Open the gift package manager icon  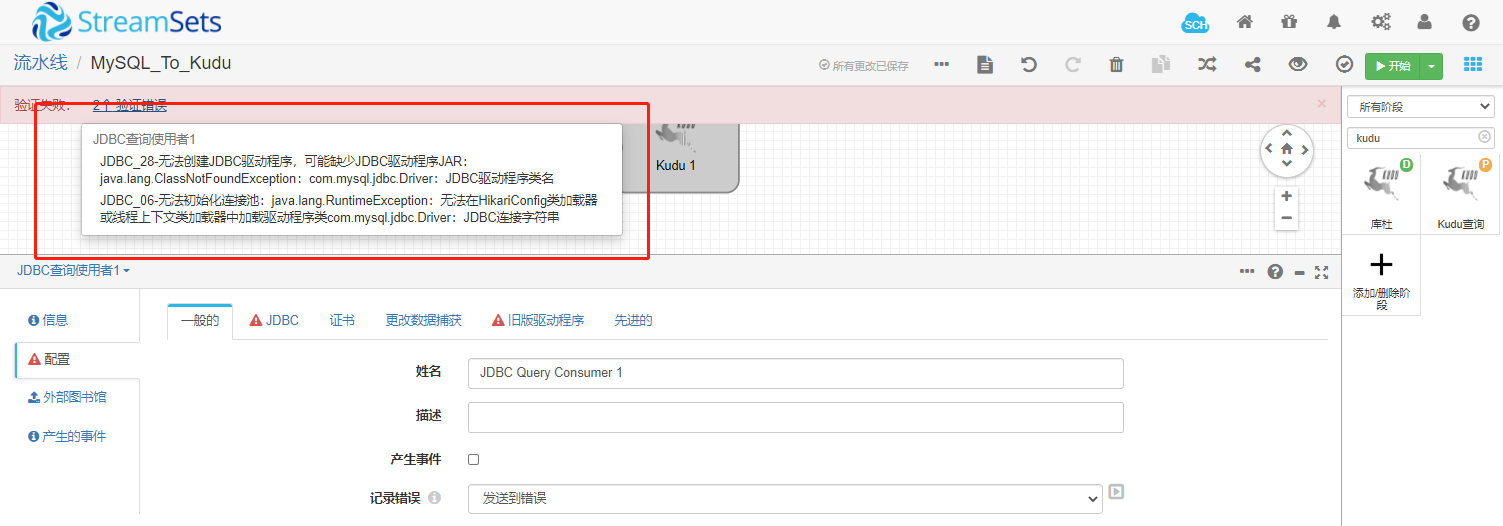1289,22
